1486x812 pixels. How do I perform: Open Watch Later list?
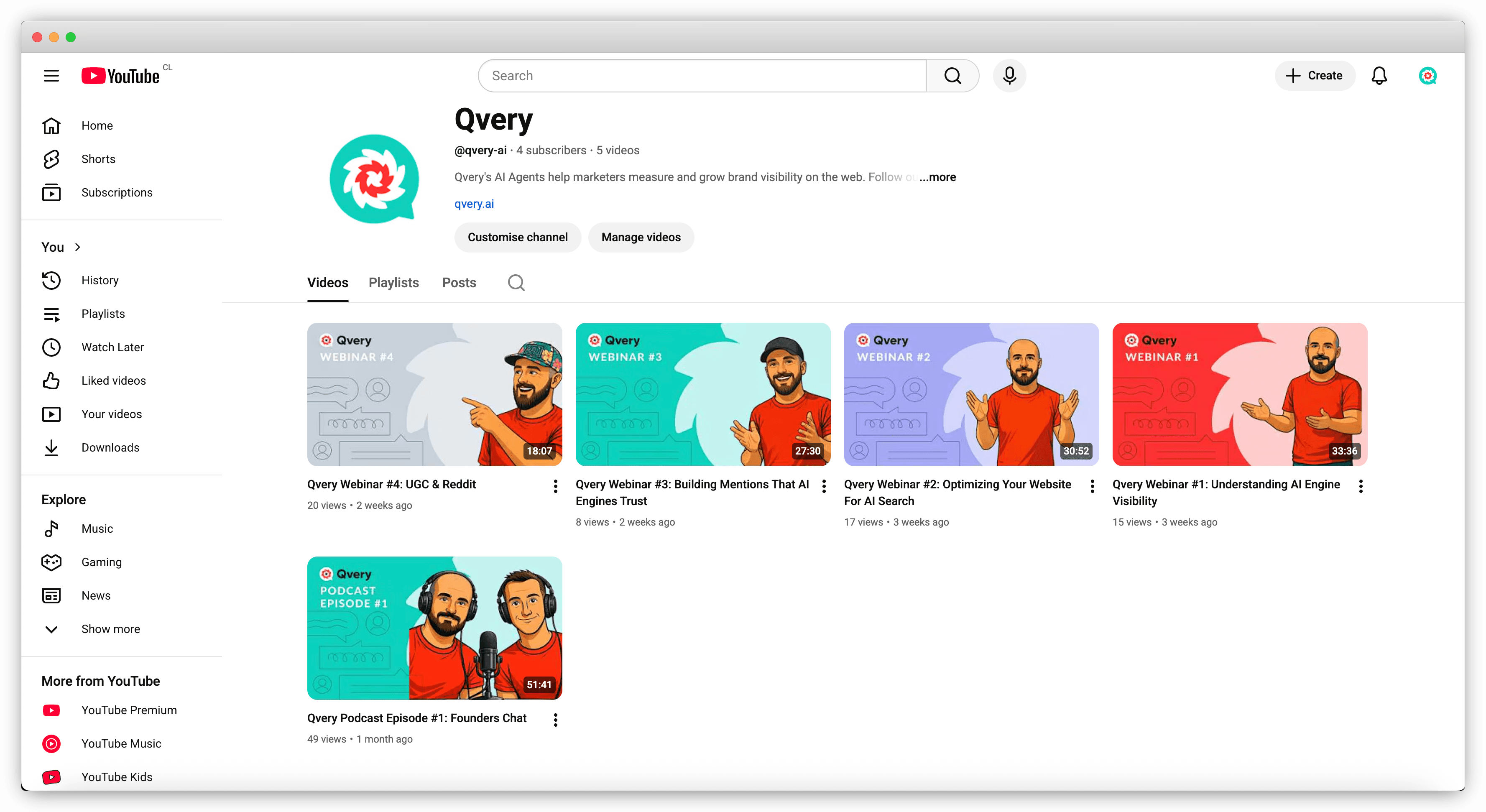[112, 347]
